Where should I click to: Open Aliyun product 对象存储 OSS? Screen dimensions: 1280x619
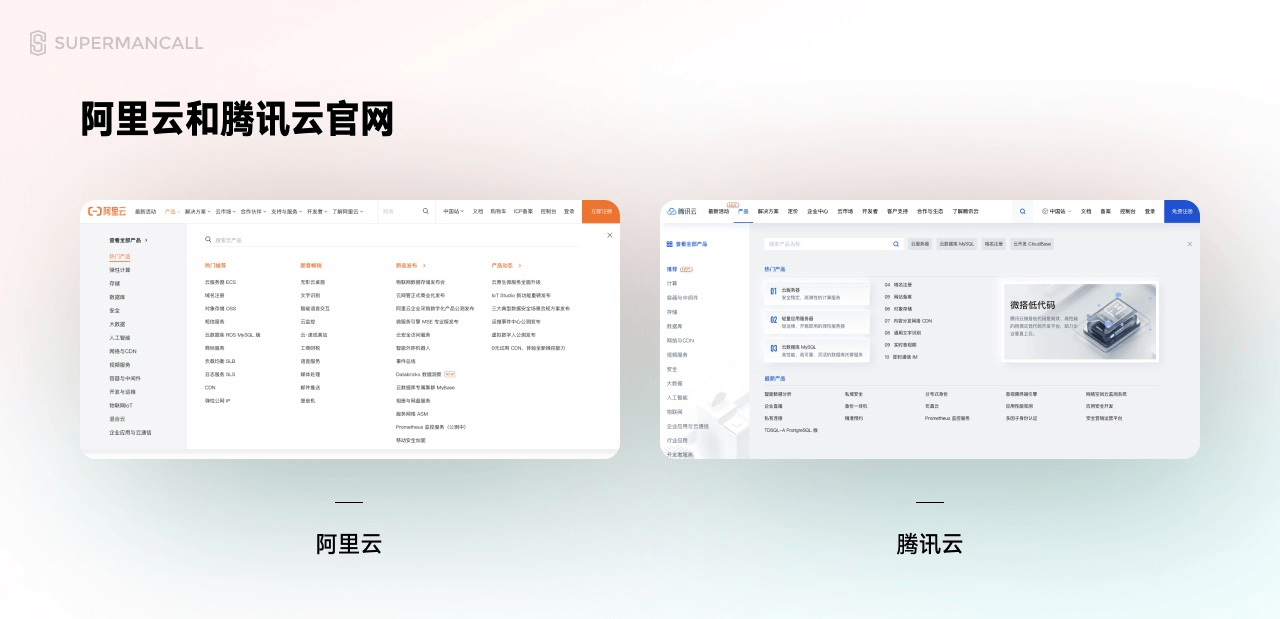[x=220, y=308]
